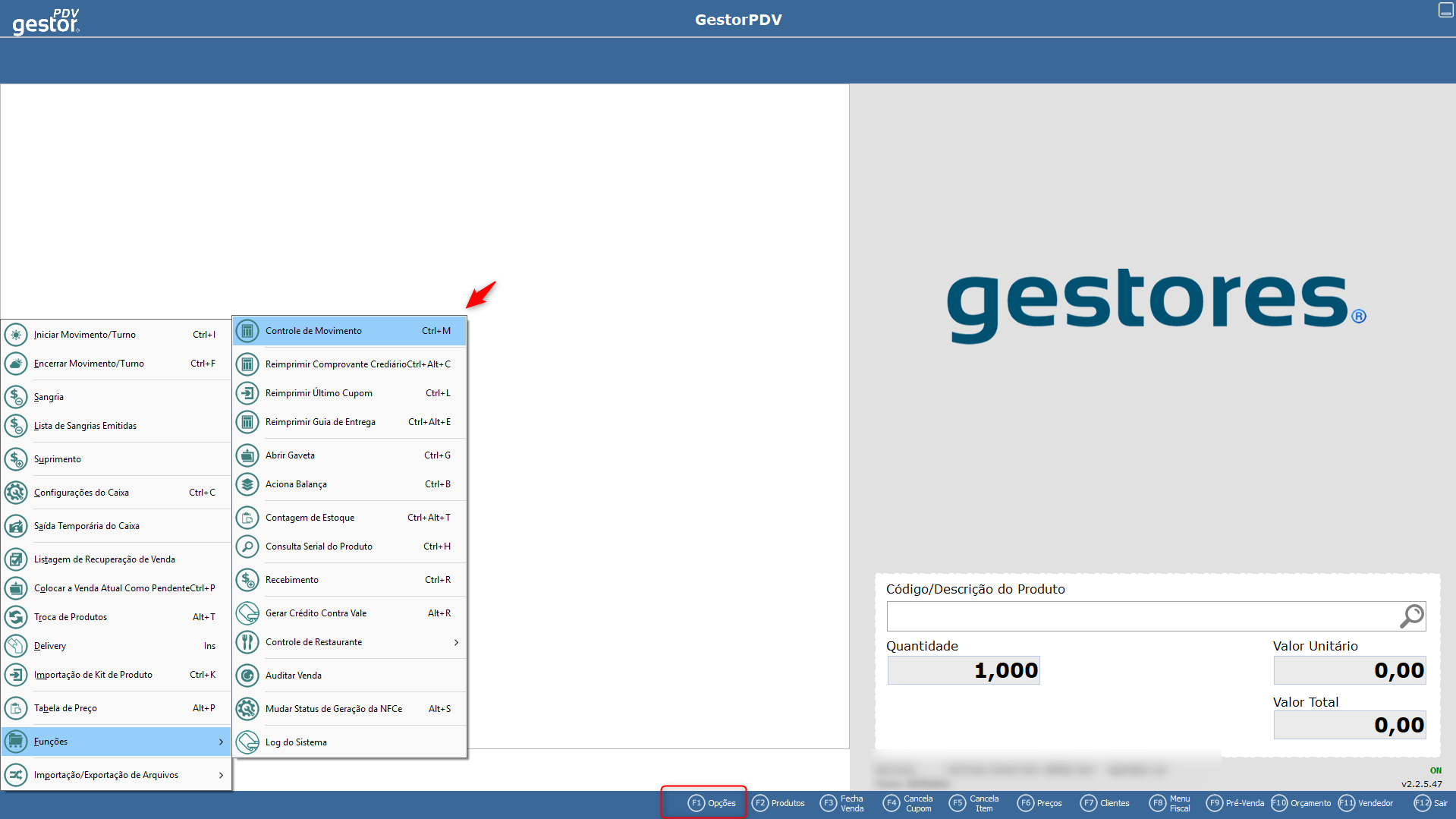Click the Sangria money icon
Screen dimensions: 1456x819
coord(16,397)
